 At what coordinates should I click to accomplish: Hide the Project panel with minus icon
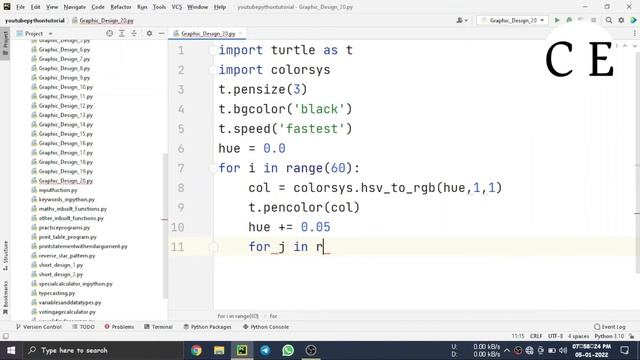[x=162, y=33]
